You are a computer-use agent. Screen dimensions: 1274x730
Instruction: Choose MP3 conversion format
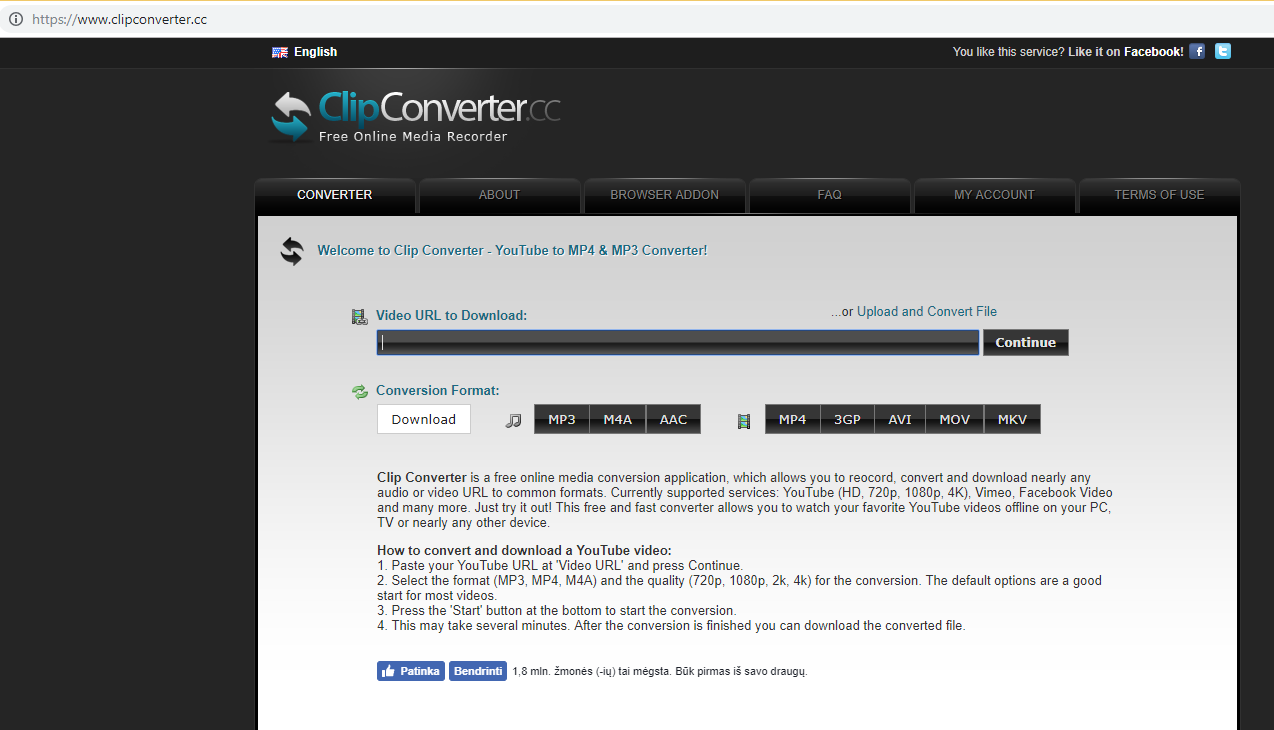tap(562, 420)
